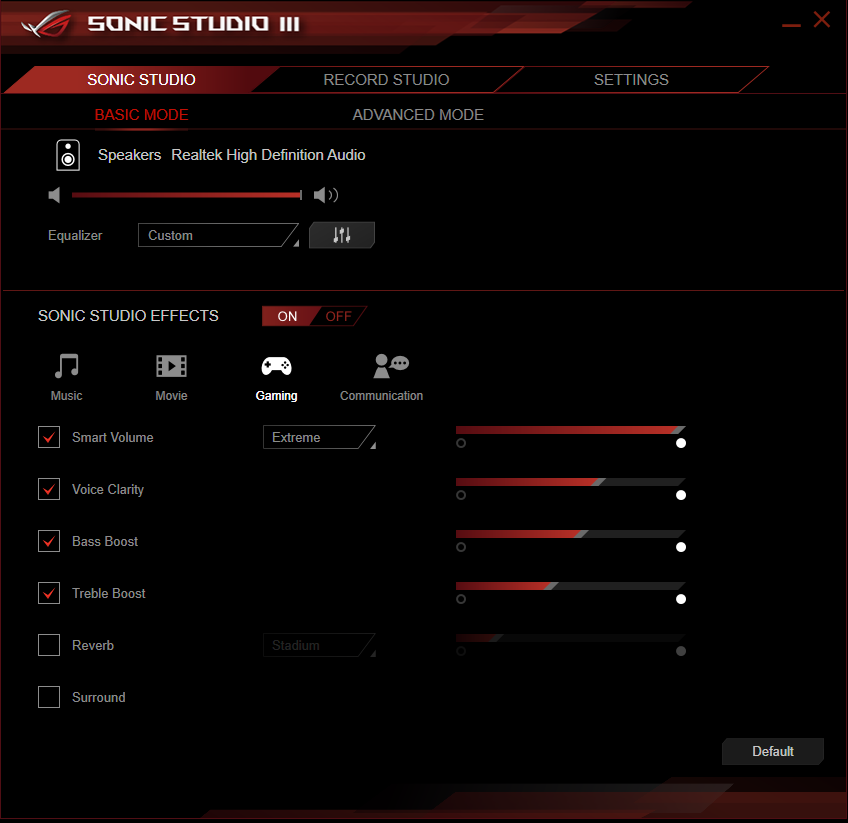Open the Equalizer Custom dropdown
Screen dimensions: 848x823
coord(218,235)
